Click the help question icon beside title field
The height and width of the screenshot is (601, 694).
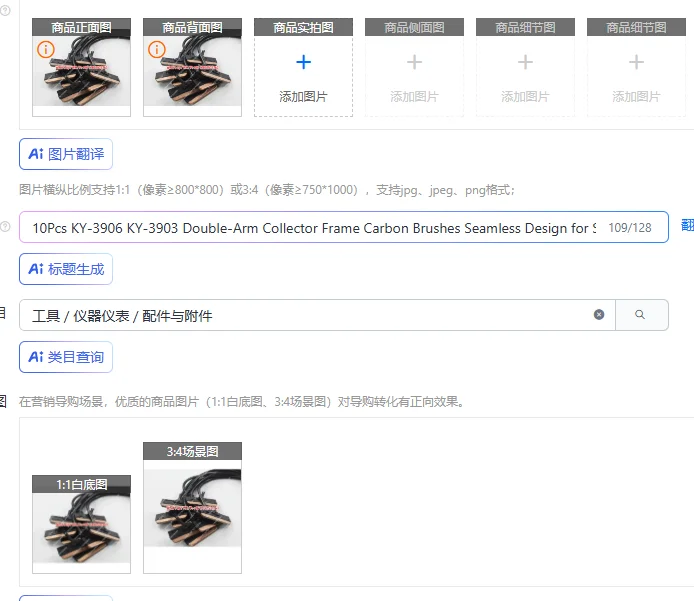pyautogui.click(x=5, y=227)
